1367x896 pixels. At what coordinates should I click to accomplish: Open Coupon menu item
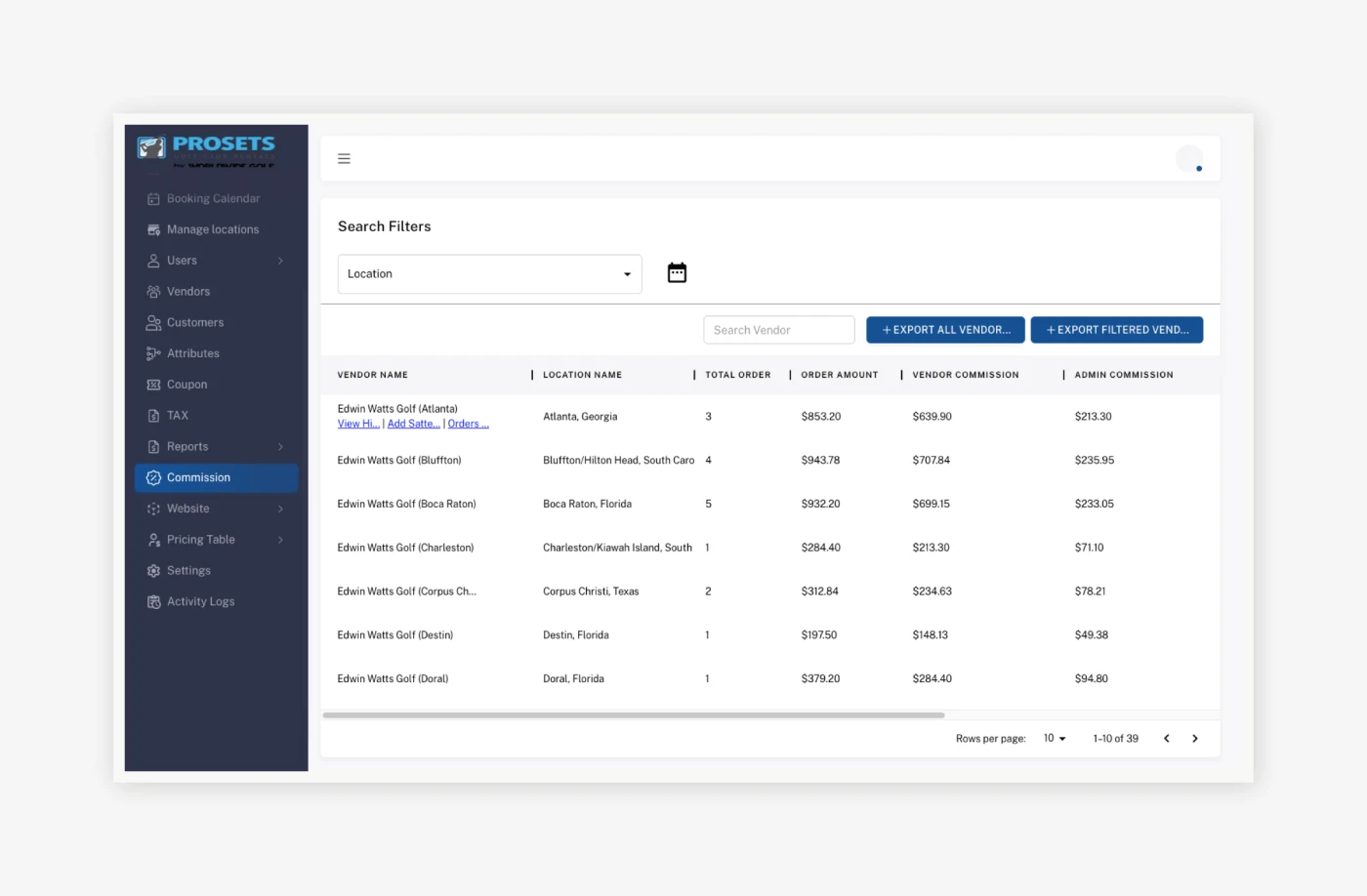(186, 385)
